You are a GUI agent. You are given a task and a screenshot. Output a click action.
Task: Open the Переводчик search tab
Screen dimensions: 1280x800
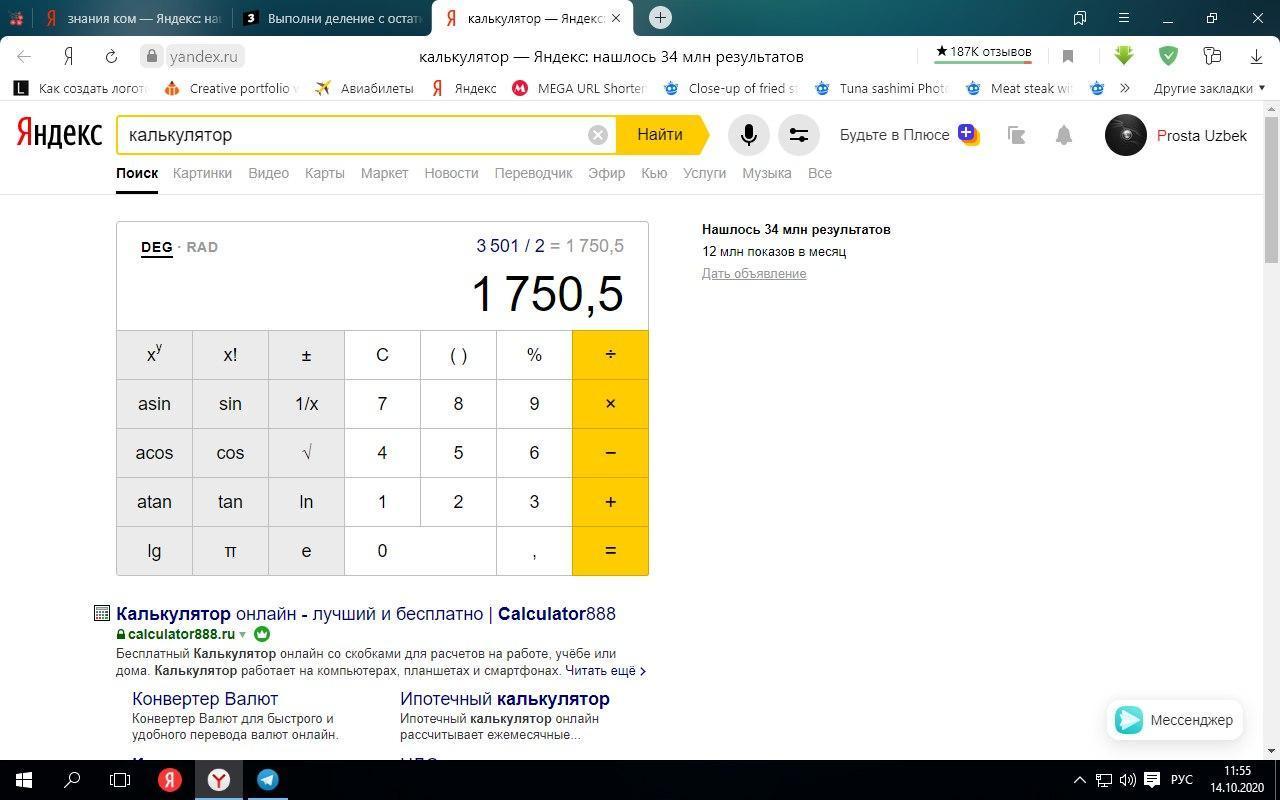(533, 173)
